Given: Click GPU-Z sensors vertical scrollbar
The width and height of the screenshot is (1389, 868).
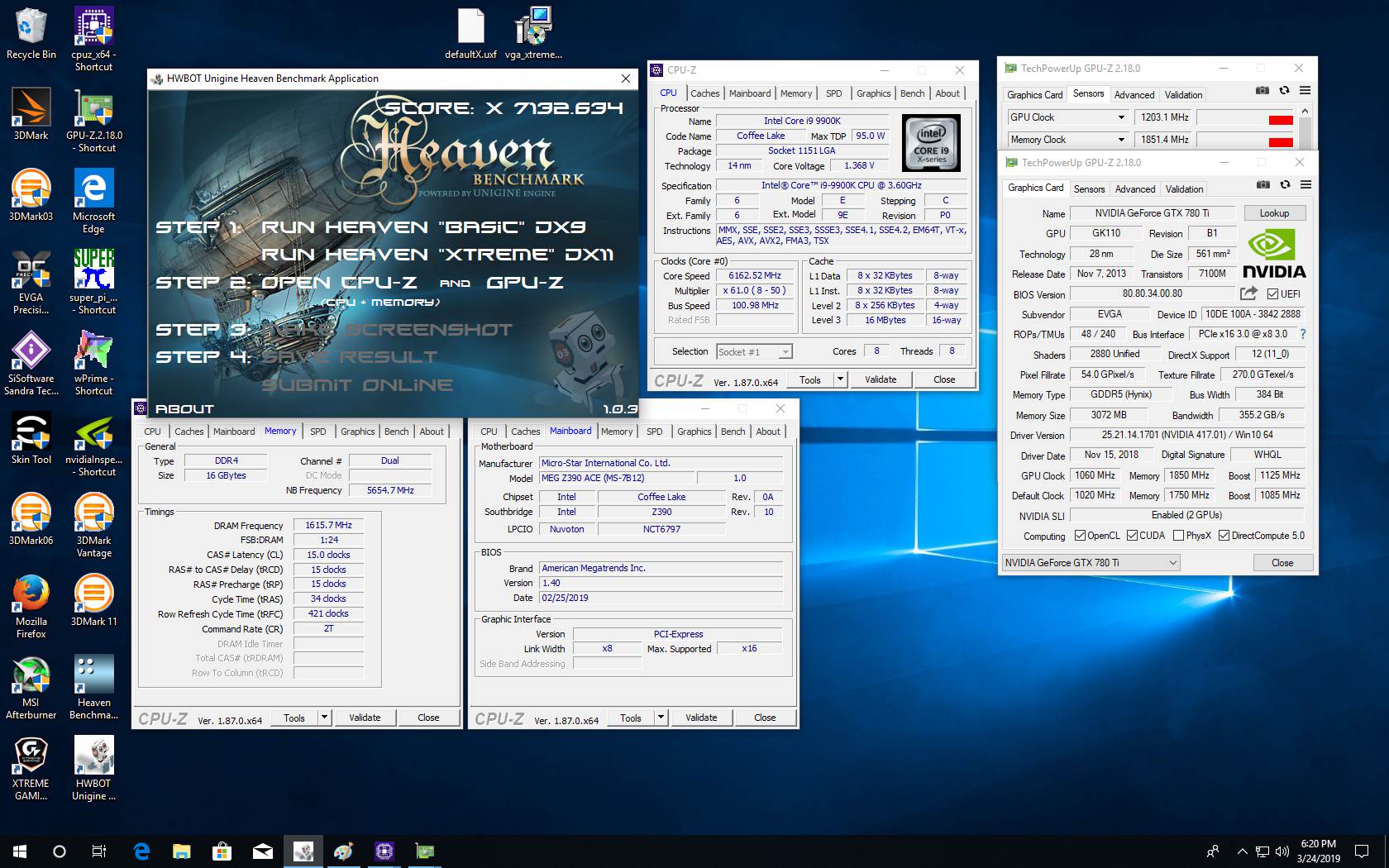Looking at the screenshot, I should (1305, 128).
